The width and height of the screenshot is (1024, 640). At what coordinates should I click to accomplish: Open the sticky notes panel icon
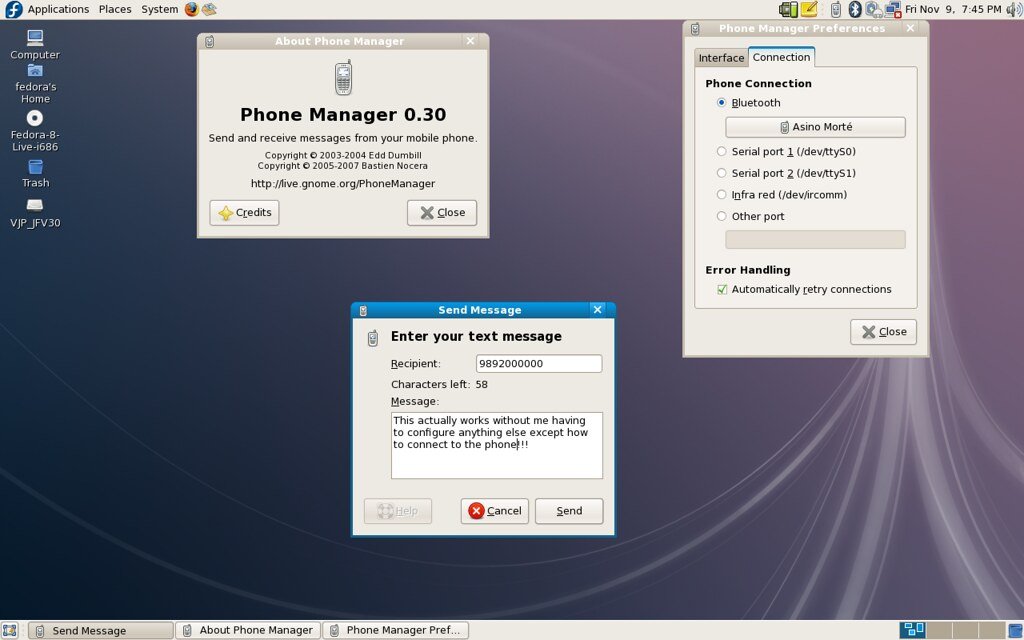click(x=809, y=9)
